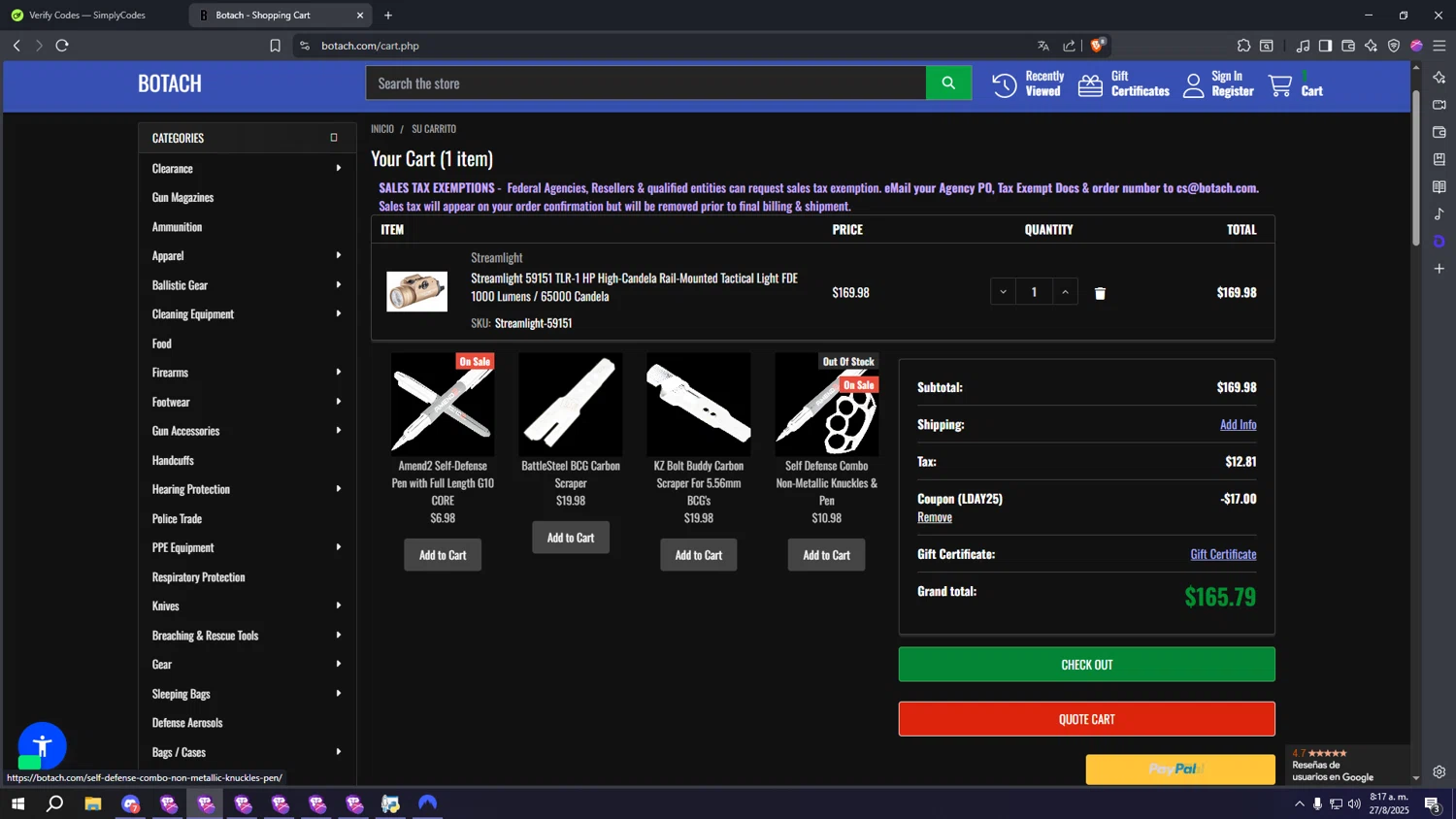Screen dimensions: 1456x819
Task: Click the Gift Certificate link in totals
Action: click(x=1223, y=554)
